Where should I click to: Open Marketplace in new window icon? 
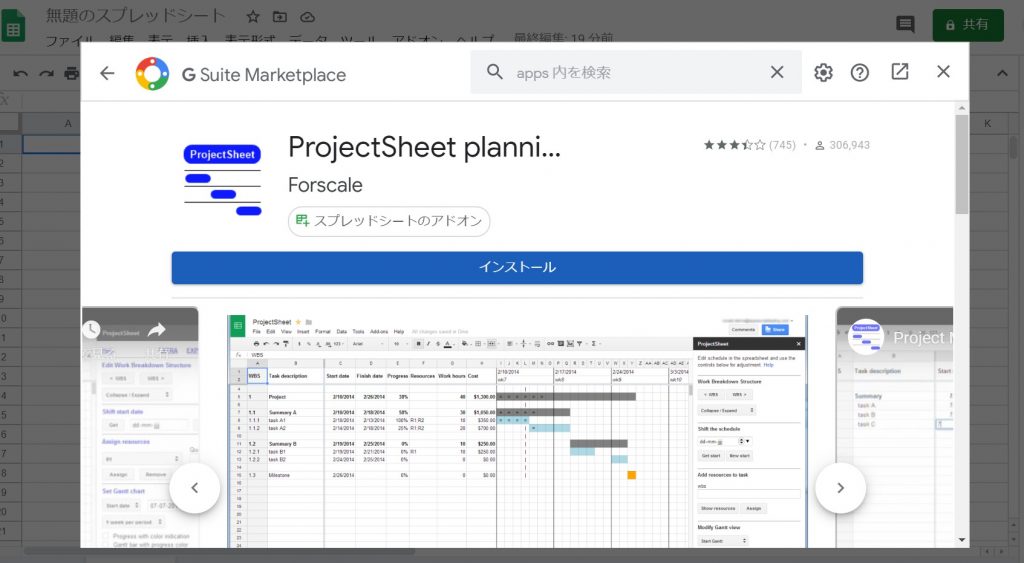pos(900,72)
